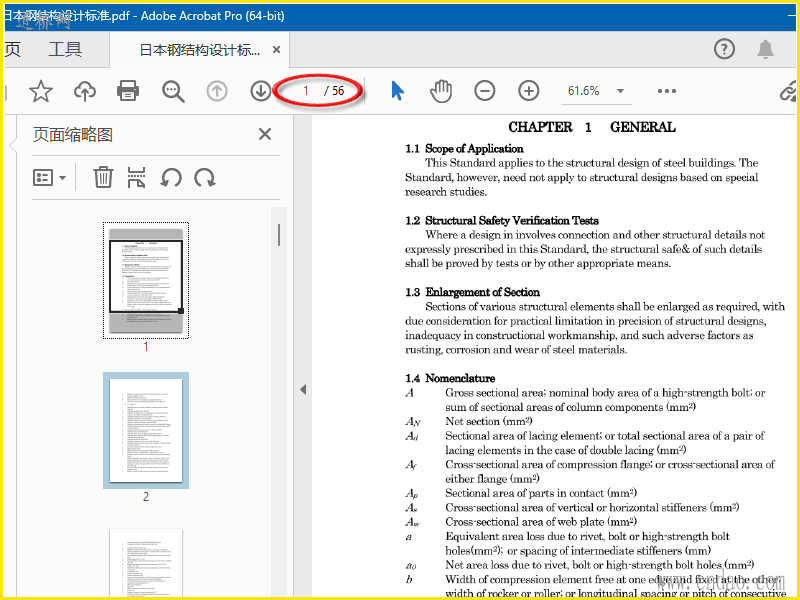This screenshot has width=800, height=600.
Task: Go to the next page with the down arrow
Action: click(261, 91)
